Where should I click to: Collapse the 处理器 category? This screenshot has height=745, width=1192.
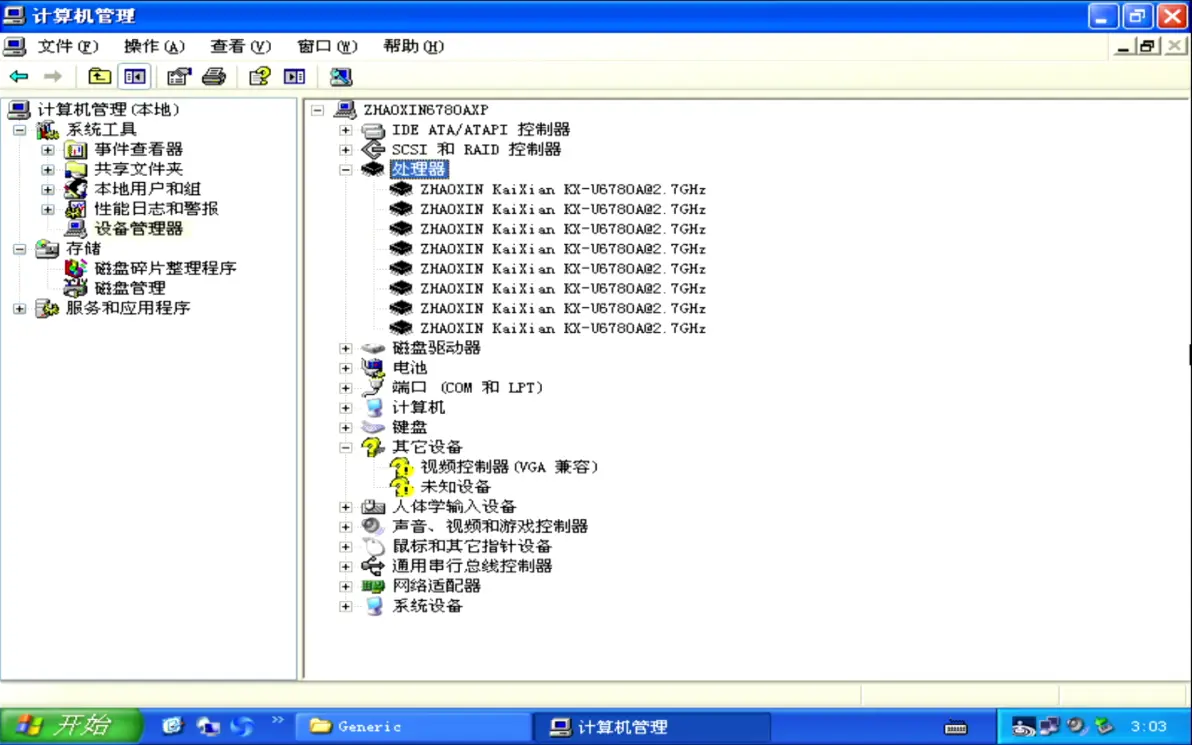346,170
